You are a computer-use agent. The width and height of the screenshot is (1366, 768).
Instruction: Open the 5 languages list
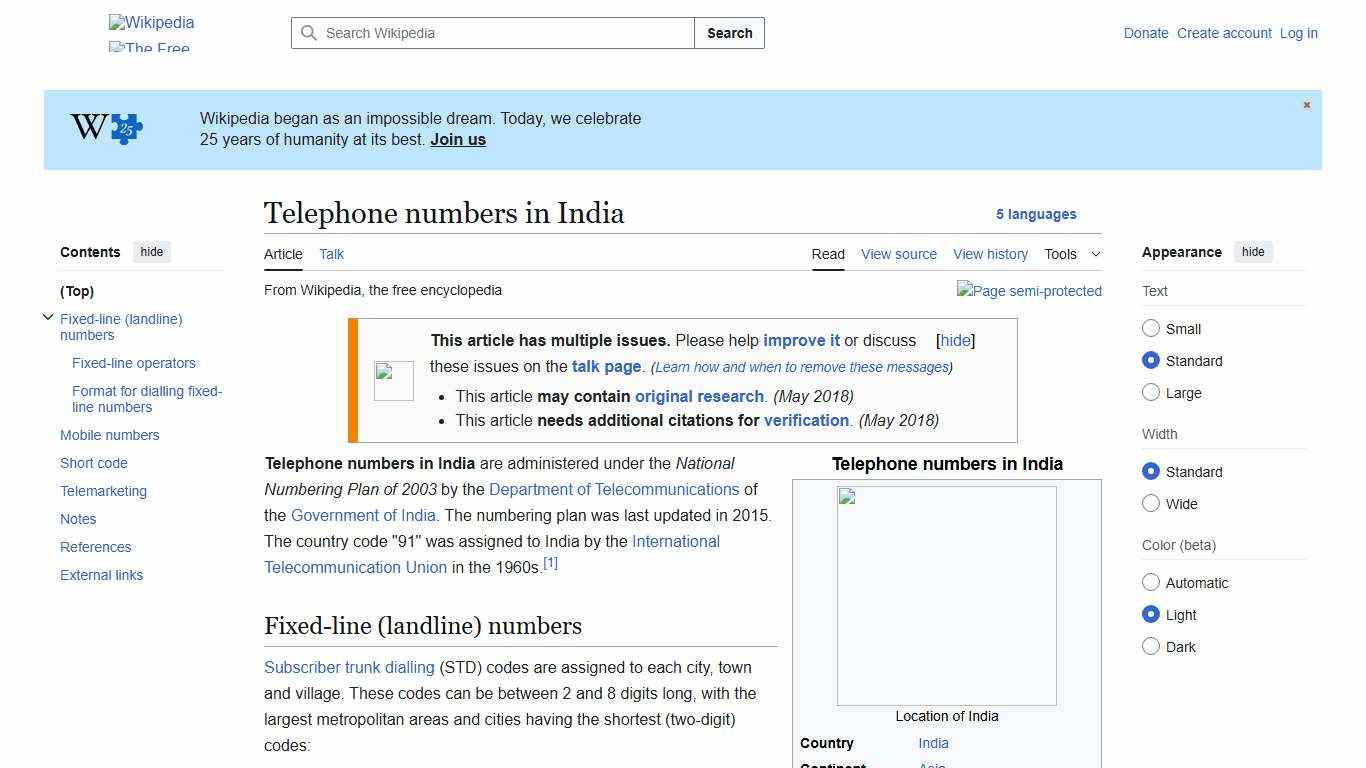[1036, 214]
